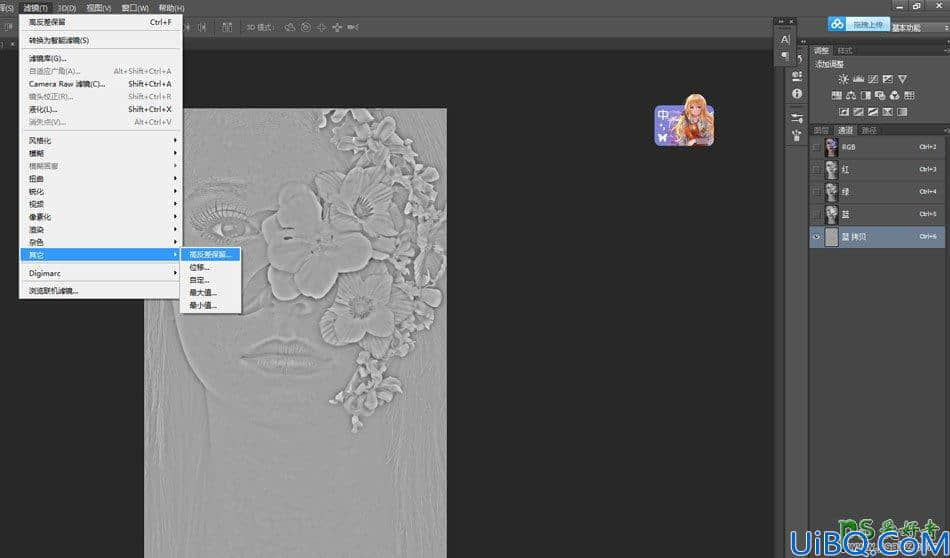
Task: Open the Brush Presets panel icon
Action: point(797,119)
